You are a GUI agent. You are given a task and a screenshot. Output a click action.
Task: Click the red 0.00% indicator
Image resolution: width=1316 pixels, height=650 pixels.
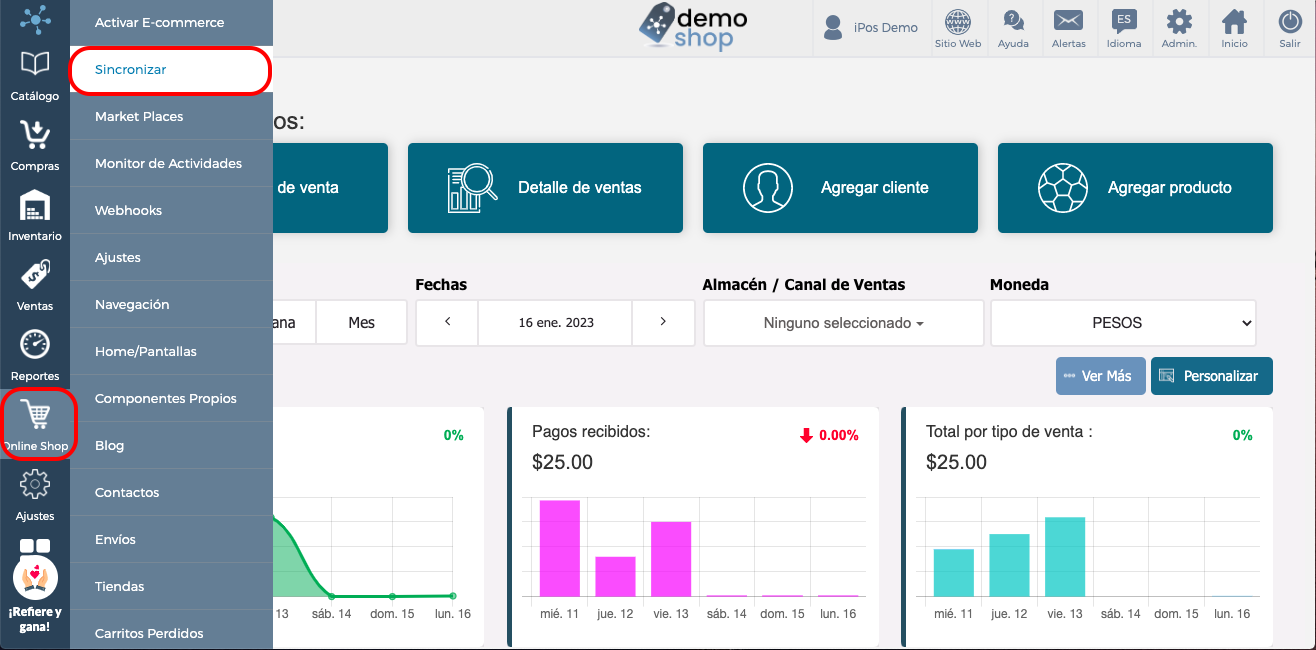point(829,435)
